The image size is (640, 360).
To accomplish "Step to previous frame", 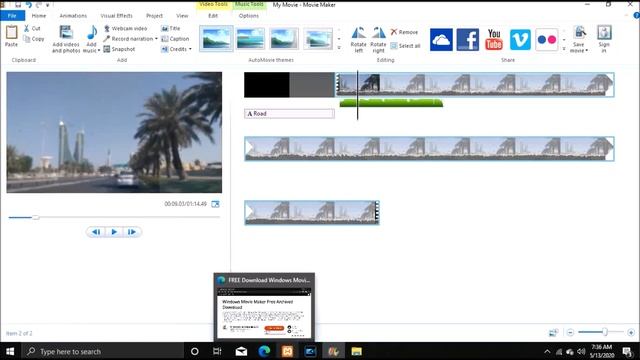I will [96, 232].
